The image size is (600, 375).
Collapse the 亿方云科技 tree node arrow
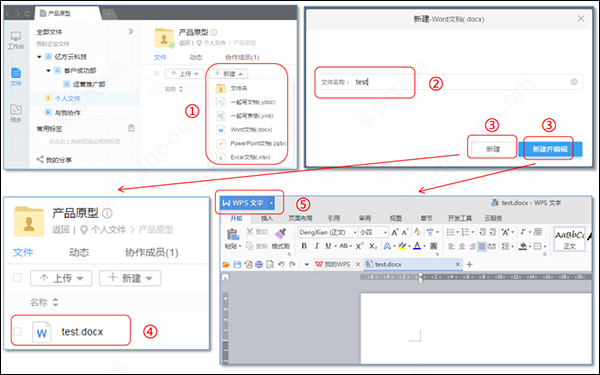pos(39,57)
